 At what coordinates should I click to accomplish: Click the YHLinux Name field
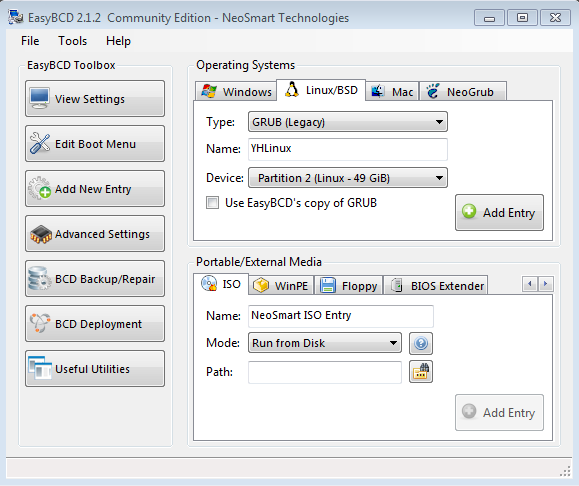(347, 149)
